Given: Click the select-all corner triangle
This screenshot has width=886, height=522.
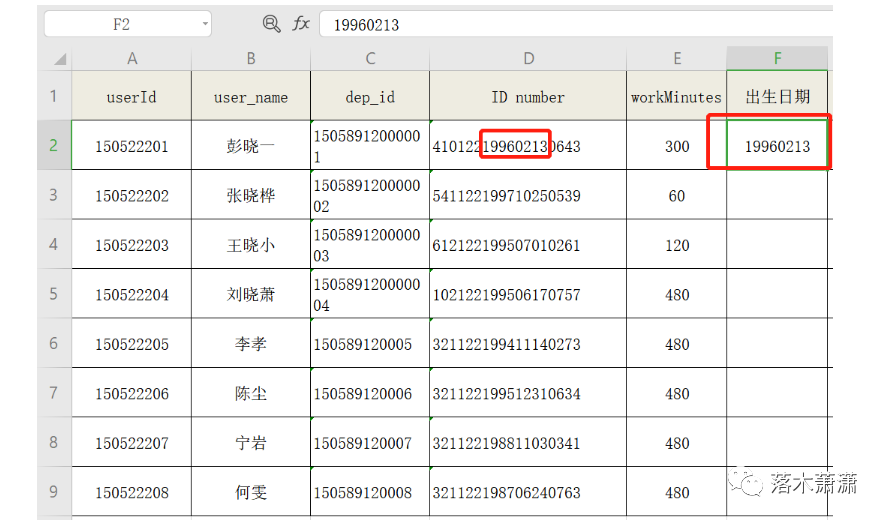Looking at the screenshot, I should click(x=59, y=59).
